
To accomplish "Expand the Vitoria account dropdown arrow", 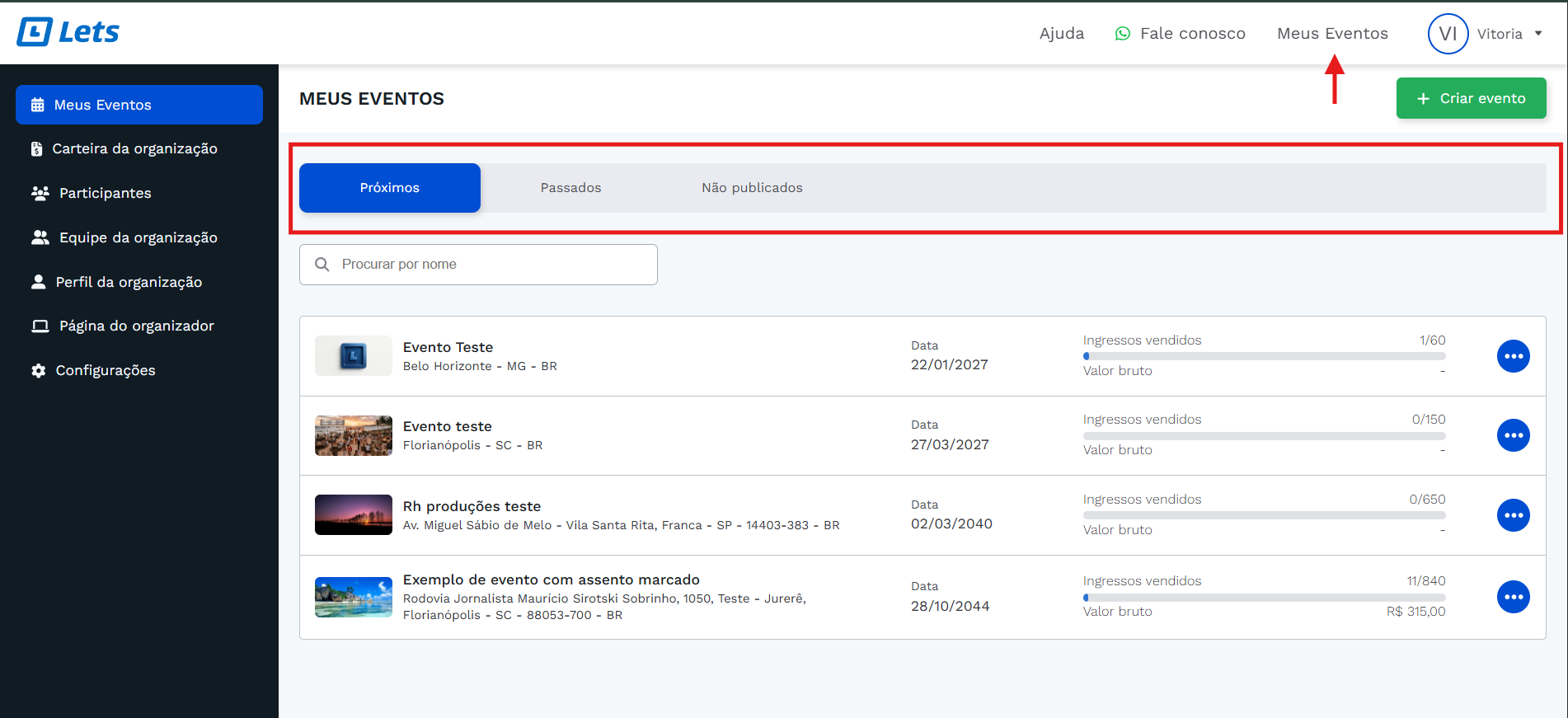I will 1538,34.
